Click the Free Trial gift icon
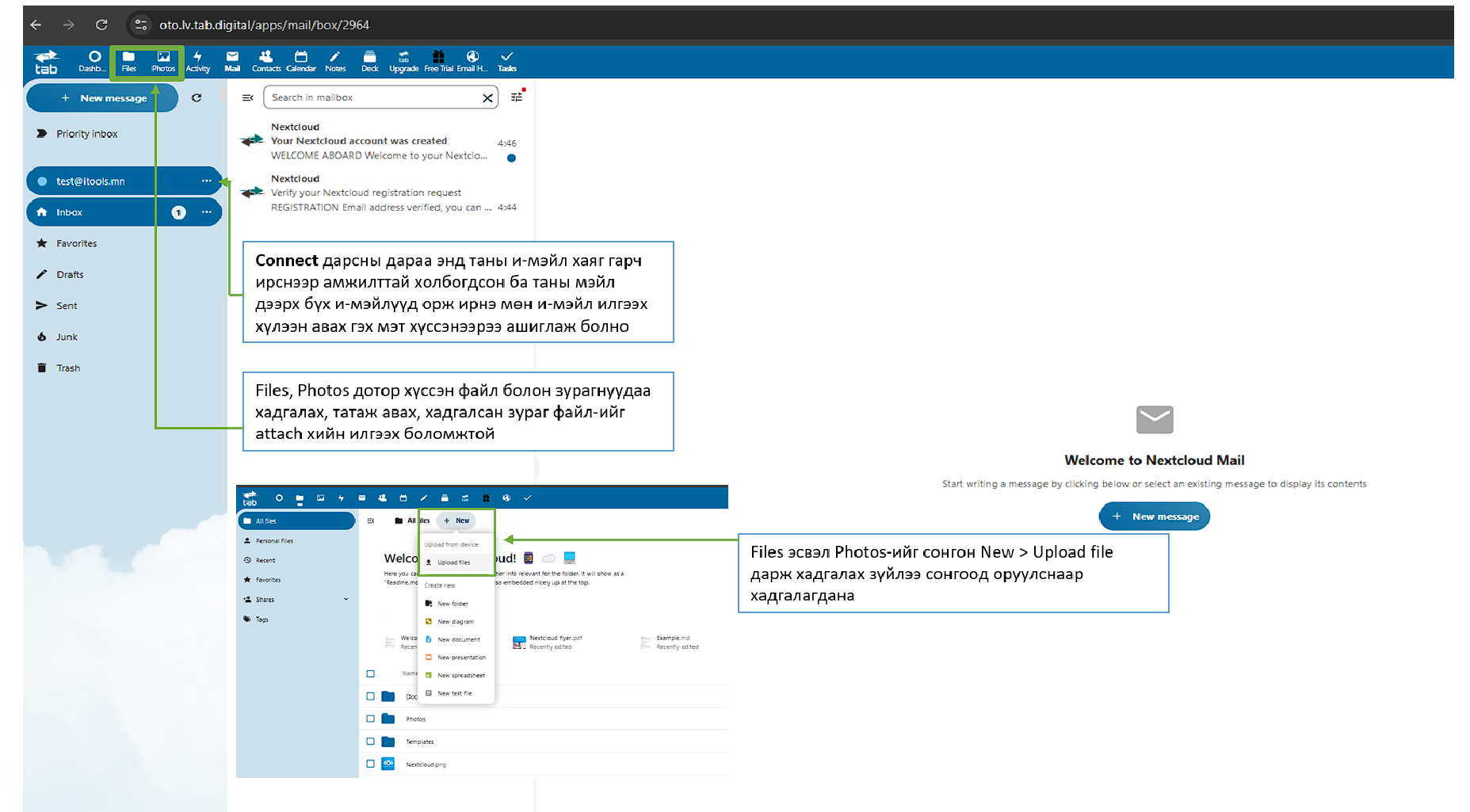 (x=438, y=61)
